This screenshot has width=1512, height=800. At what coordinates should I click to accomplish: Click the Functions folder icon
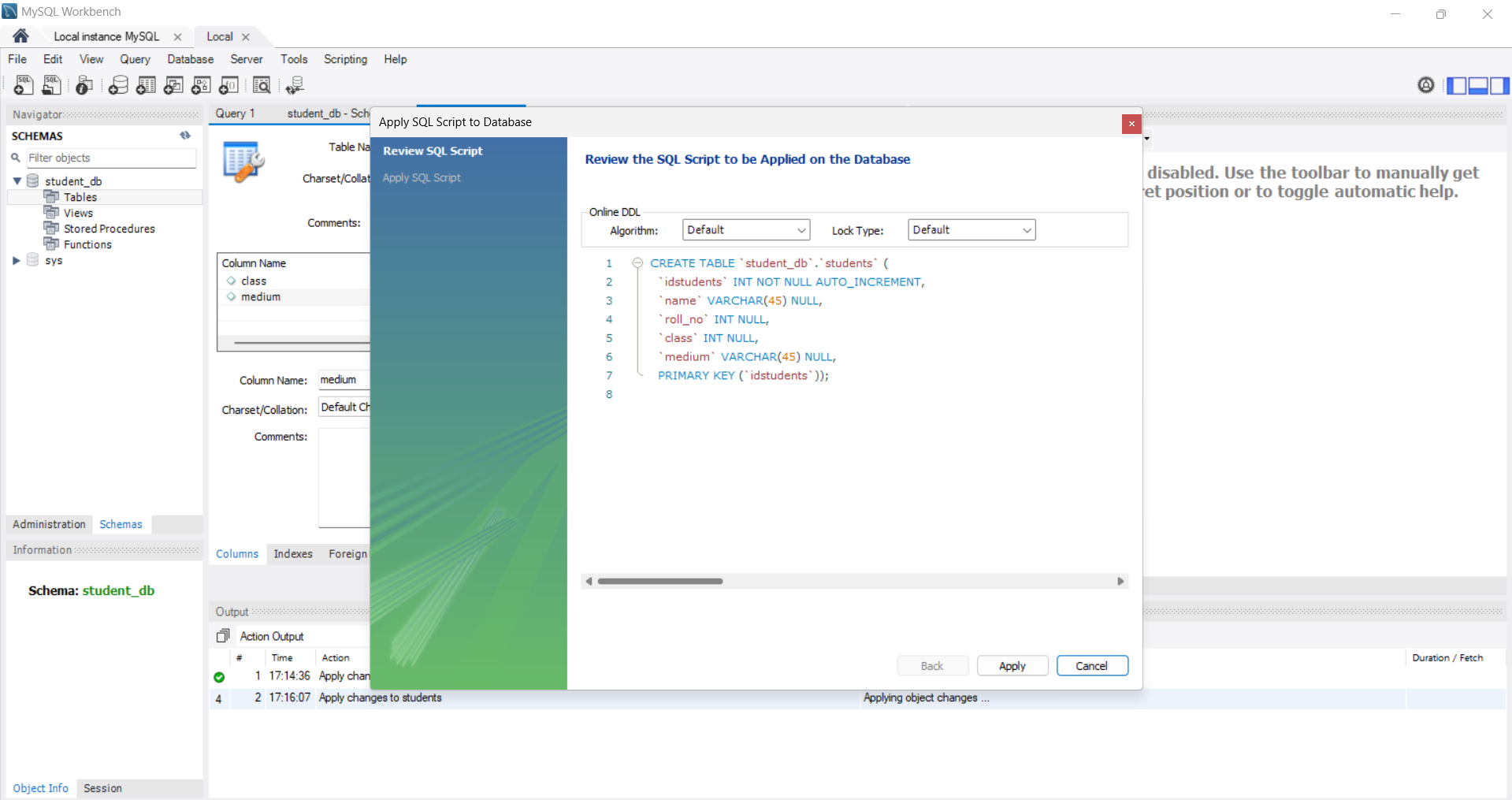click(x=51, y=244)
